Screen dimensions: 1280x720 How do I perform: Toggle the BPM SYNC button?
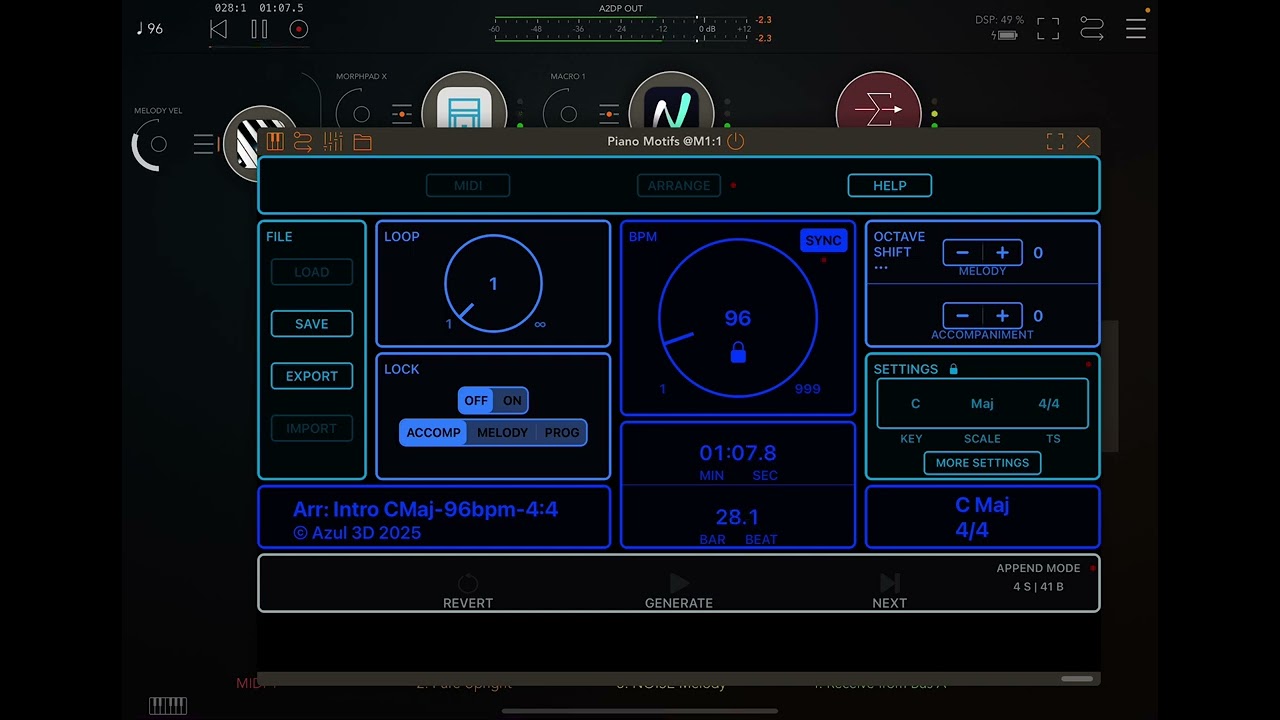[x=823, y=240]
